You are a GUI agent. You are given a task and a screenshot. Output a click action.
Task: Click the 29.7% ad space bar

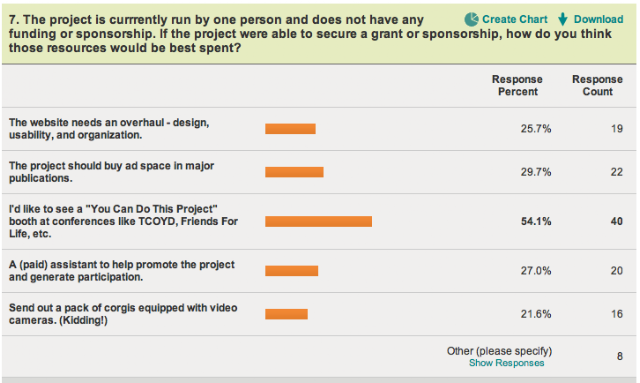pos(294,172)
